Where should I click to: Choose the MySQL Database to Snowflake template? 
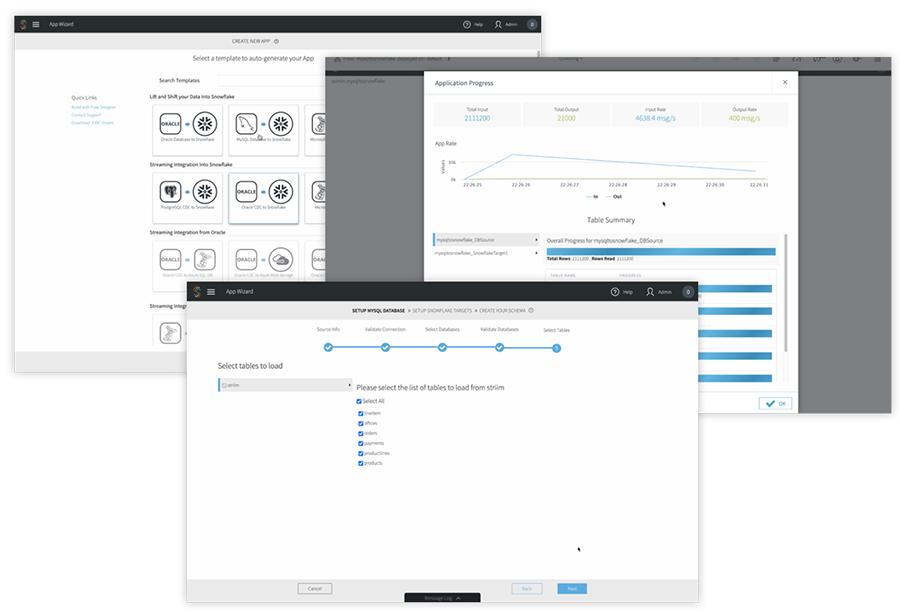pyautogui.click(x=263, y=130)
